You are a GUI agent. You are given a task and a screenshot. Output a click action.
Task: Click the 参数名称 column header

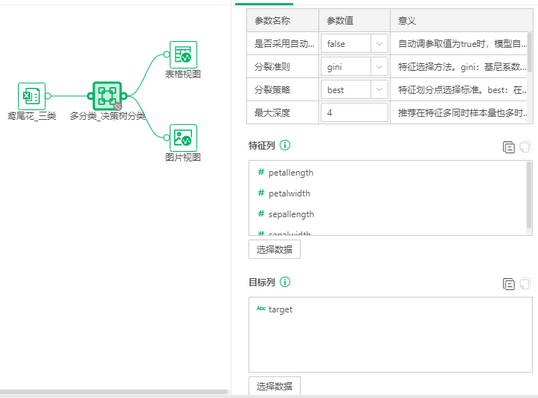282,21
